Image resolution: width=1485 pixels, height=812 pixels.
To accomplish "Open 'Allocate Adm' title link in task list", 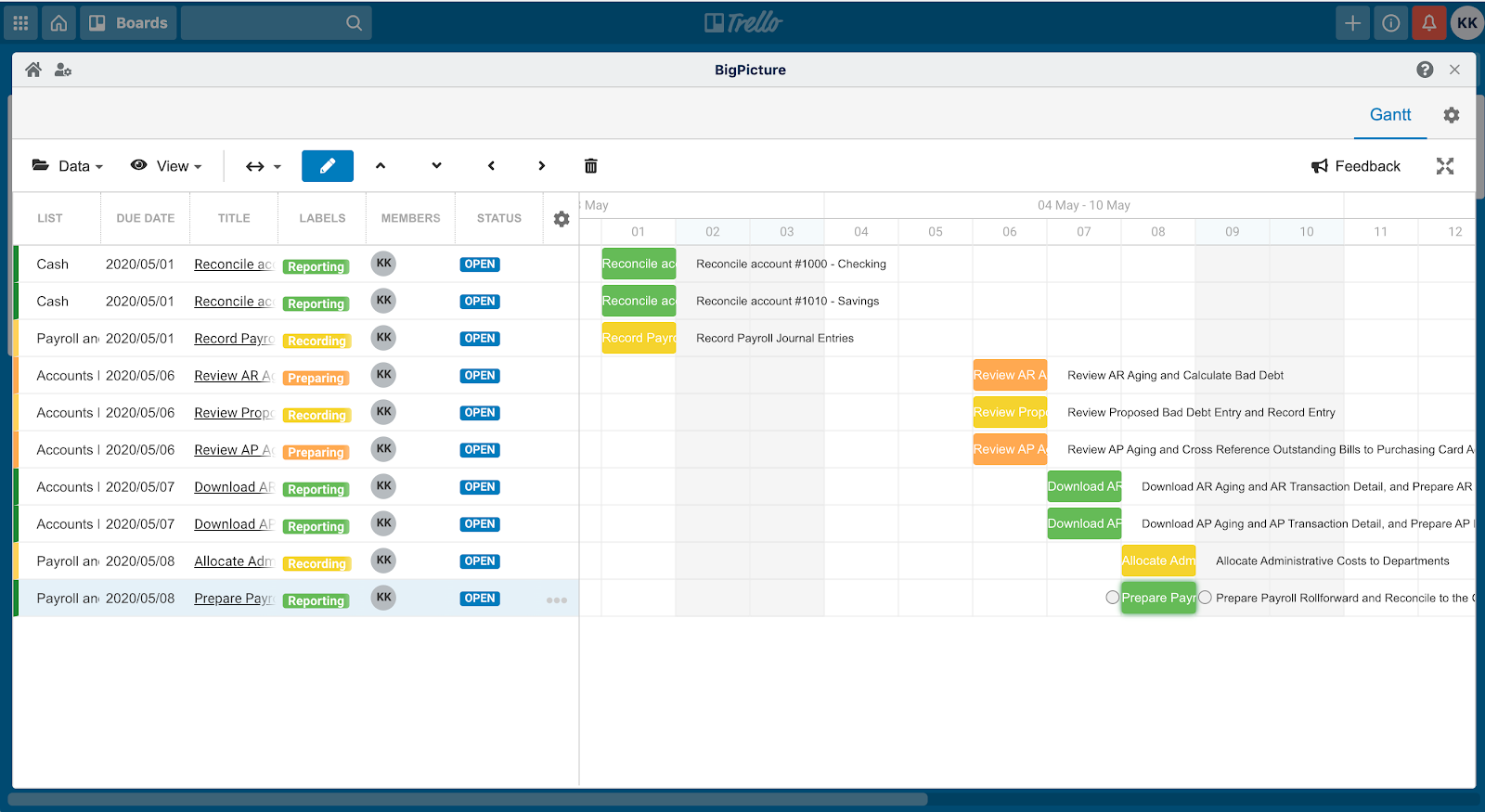I will click(x=234, y=561).
